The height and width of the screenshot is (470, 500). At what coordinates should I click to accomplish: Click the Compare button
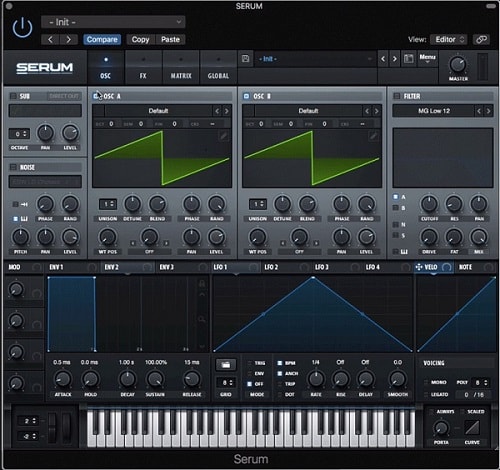pos(102,40)
